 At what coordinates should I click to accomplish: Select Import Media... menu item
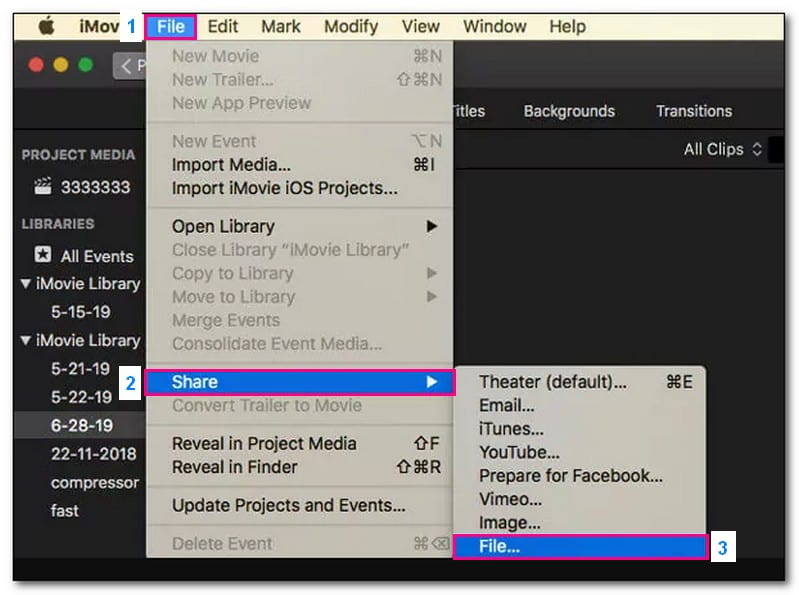point(231,164)
